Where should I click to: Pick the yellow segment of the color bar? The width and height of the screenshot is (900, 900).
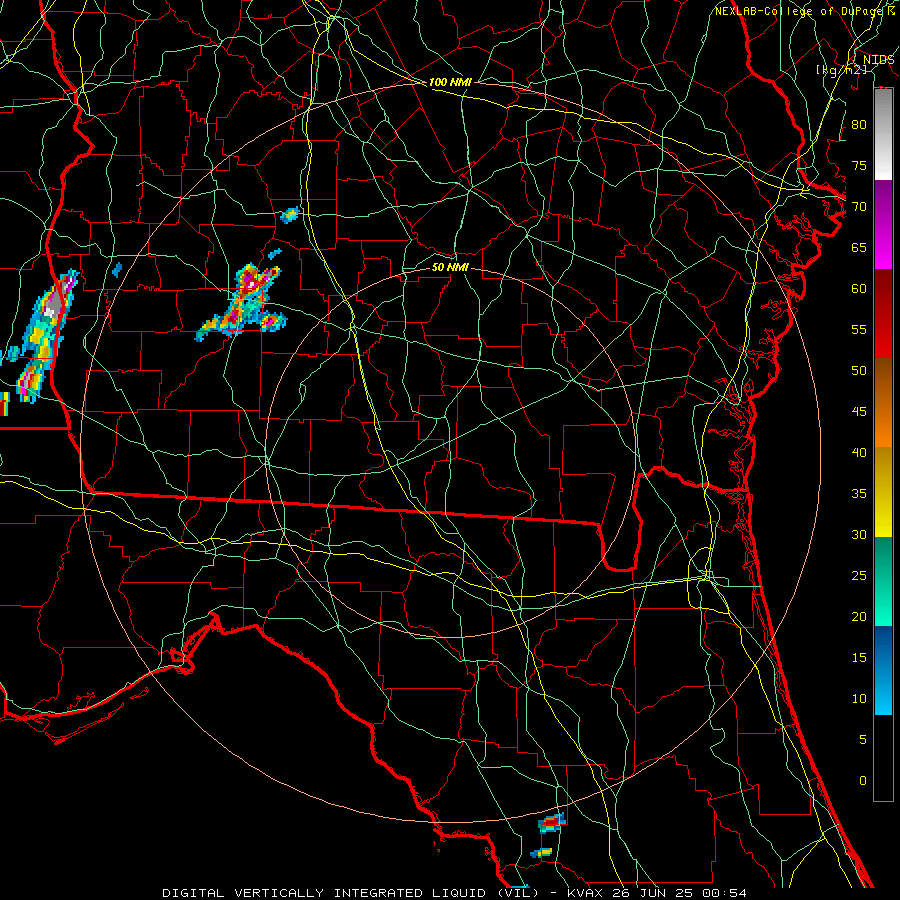[x=883, y=492]
